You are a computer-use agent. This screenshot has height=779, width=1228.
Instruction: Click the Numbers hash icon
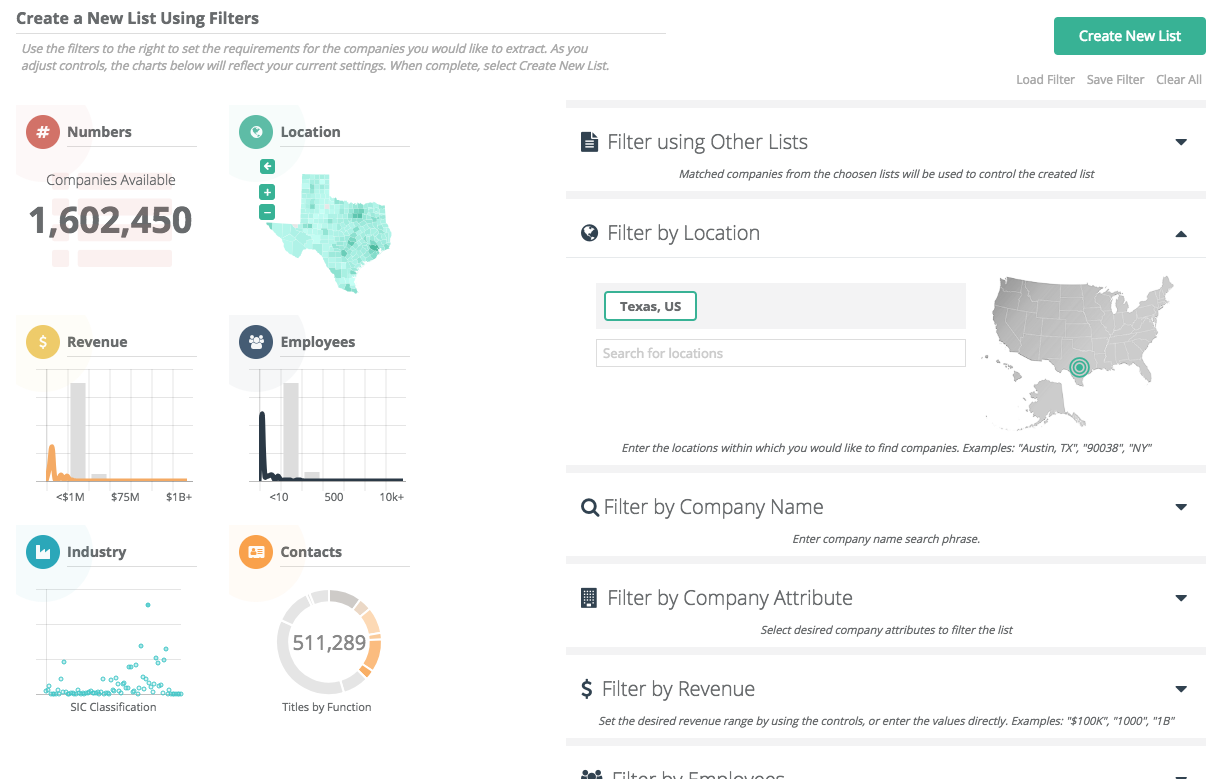43,132
